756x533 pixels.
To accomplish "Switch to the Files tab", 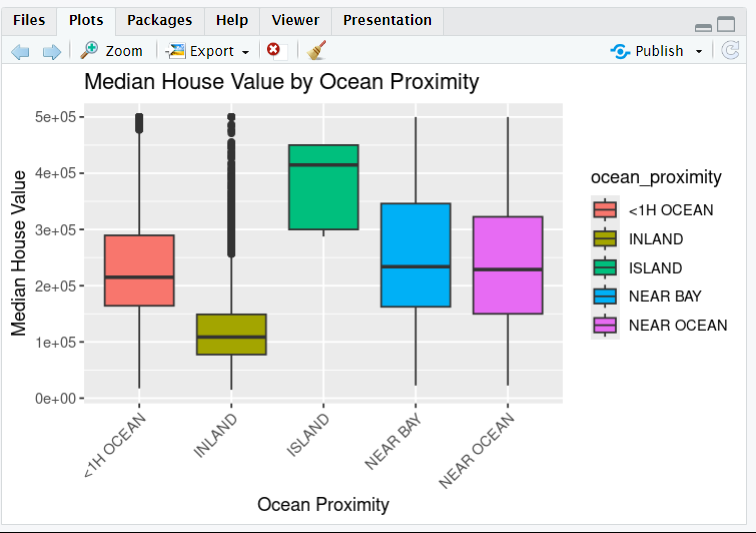I will 29,20.
